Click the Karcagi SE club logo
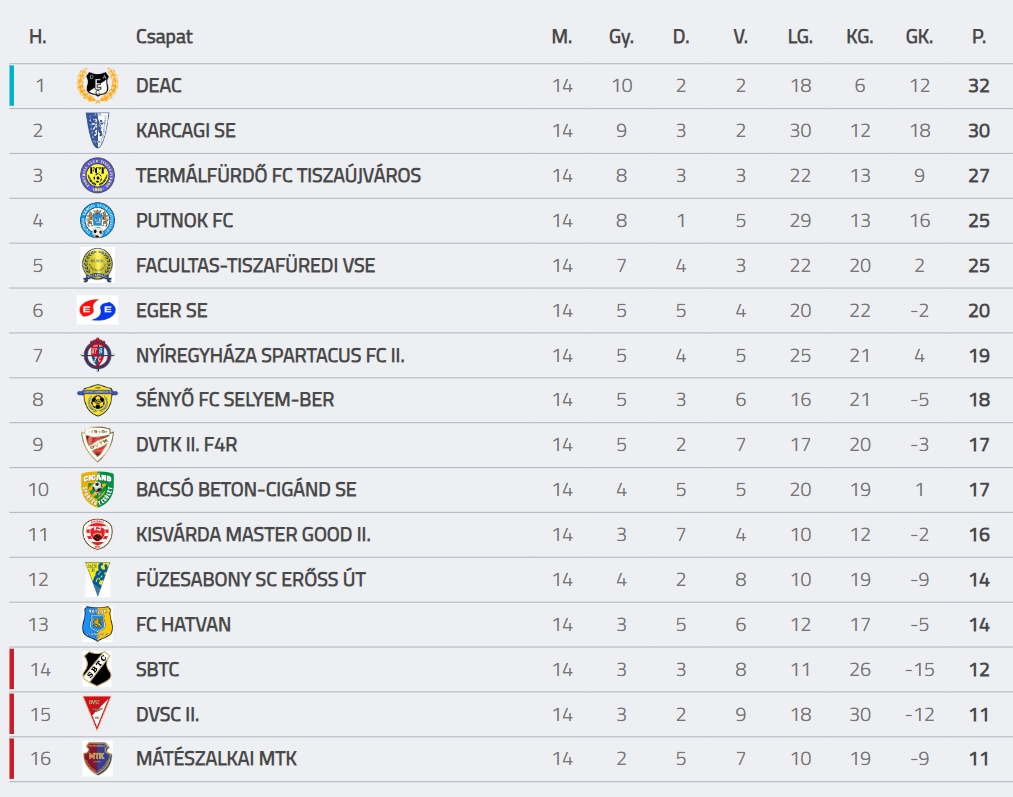The height and width of the screenshot is (797, 1013). (x=98, y=130)
